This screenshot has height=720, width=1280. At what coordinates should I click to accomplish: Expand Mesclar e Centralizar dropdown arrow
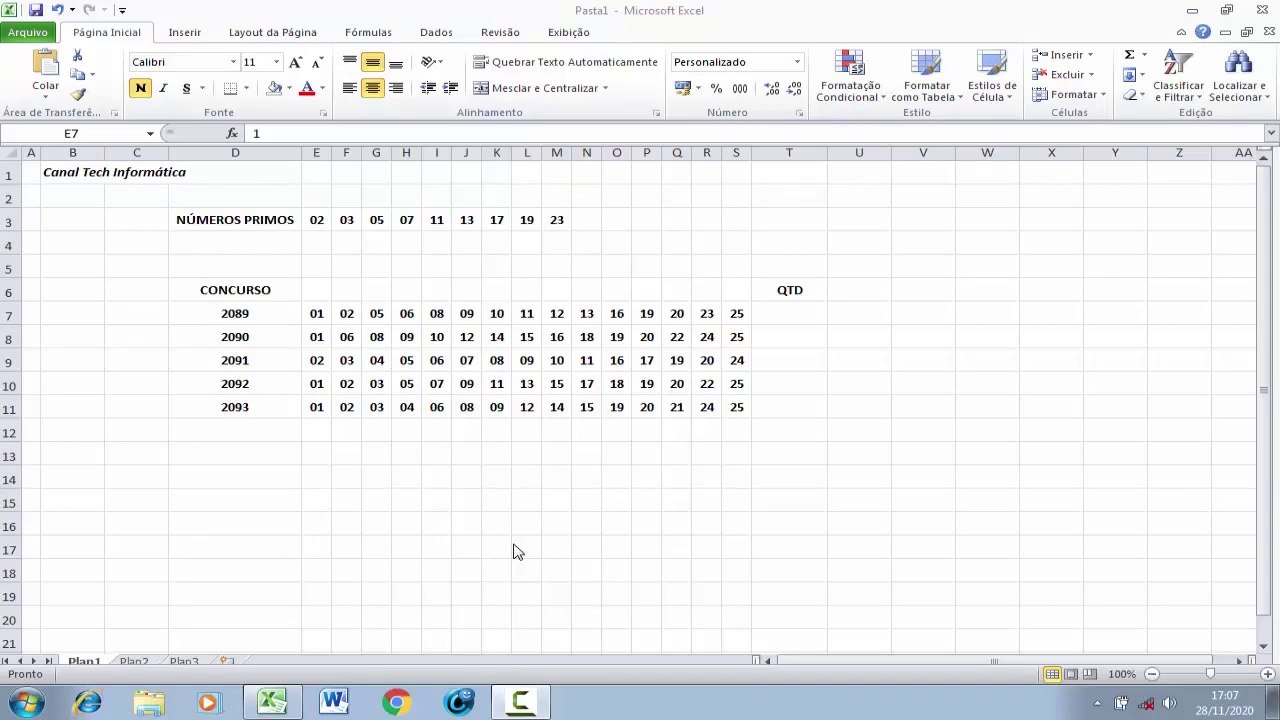[605, 88]
